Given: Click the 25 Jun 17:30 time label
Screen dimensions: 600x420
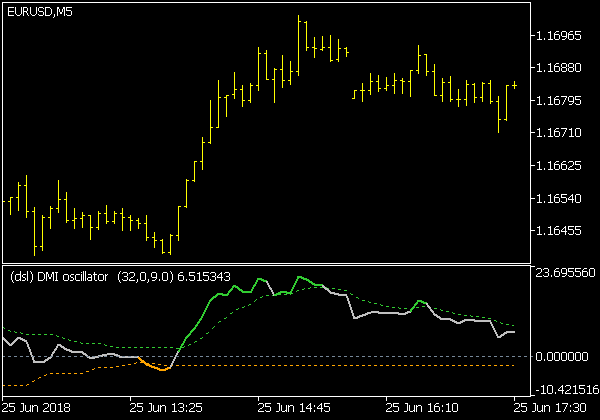Looking at the screenshot, I should (x=549, y=407).
